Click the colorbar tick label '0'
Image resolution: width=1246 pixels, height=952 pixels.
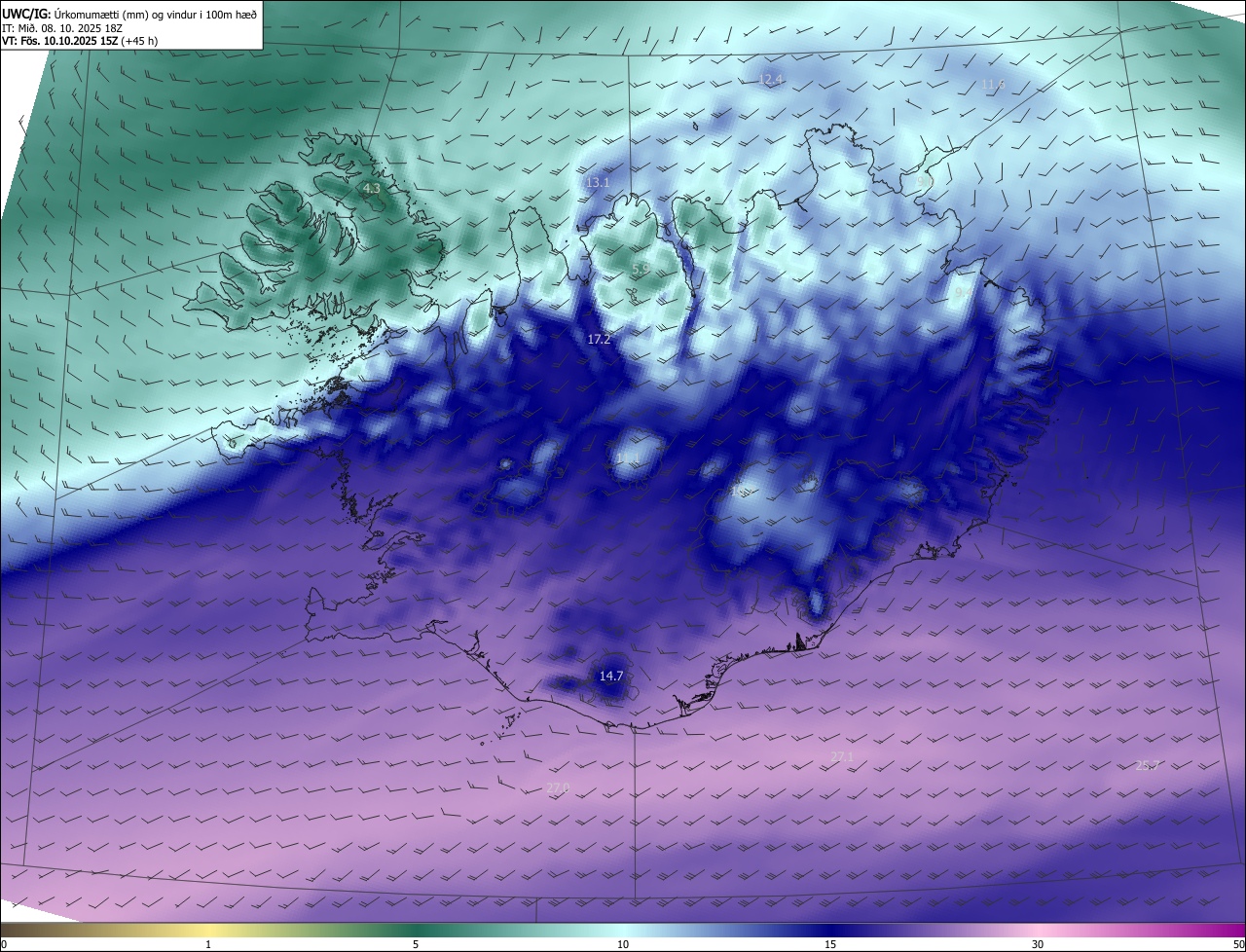pos(4,944)
